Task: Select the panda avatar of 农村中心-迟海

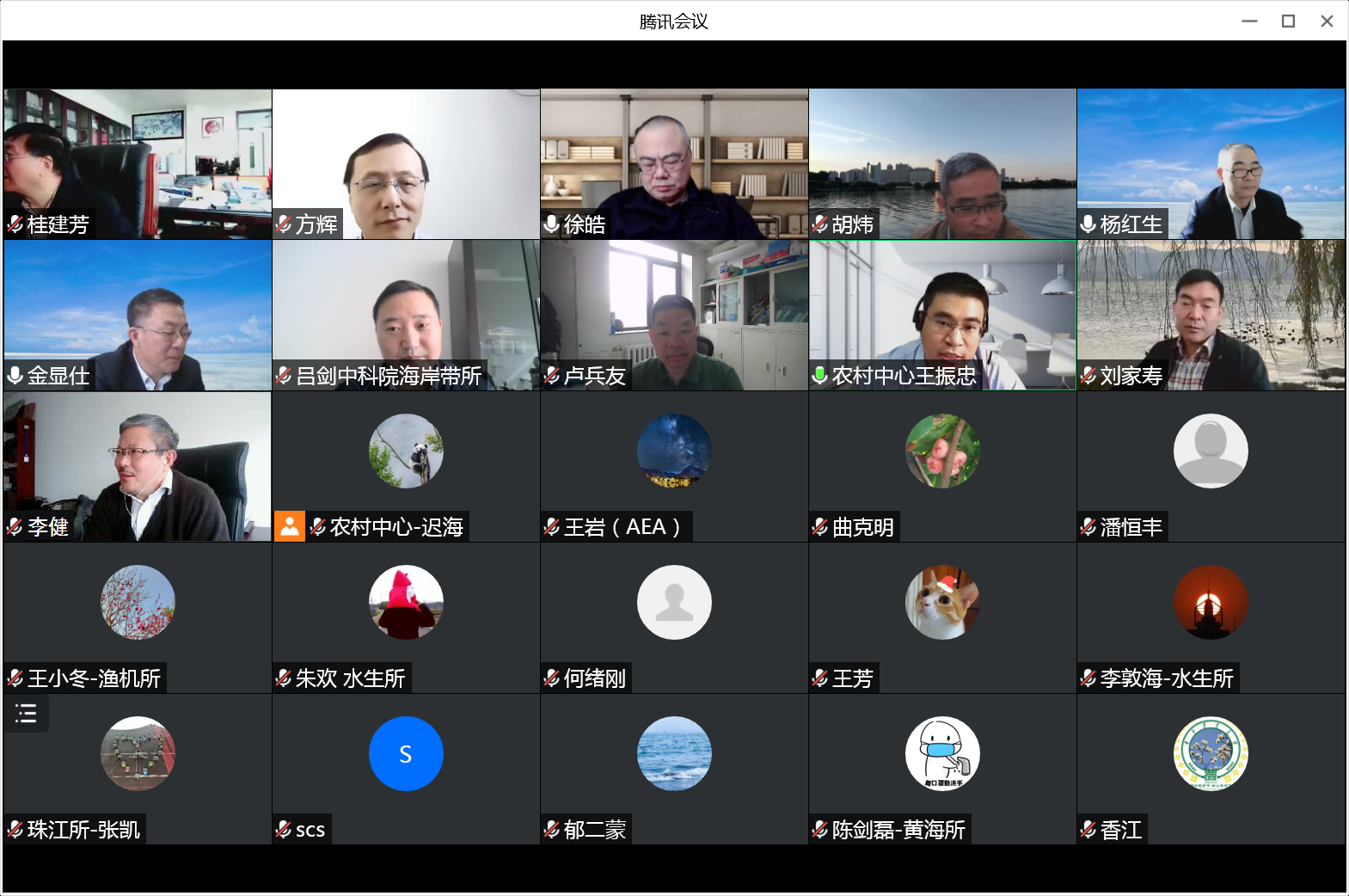Action: [406, 451]
